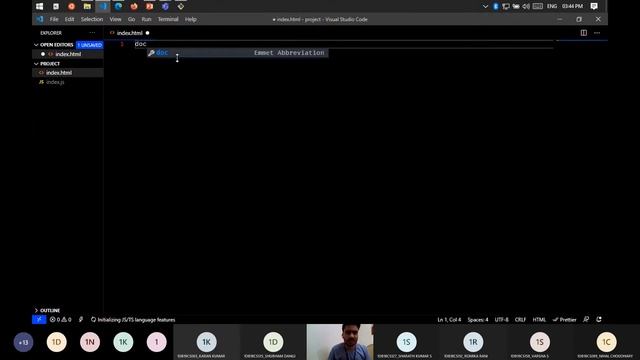
Task: Open the Go menu
Action: tap(131, 19)
